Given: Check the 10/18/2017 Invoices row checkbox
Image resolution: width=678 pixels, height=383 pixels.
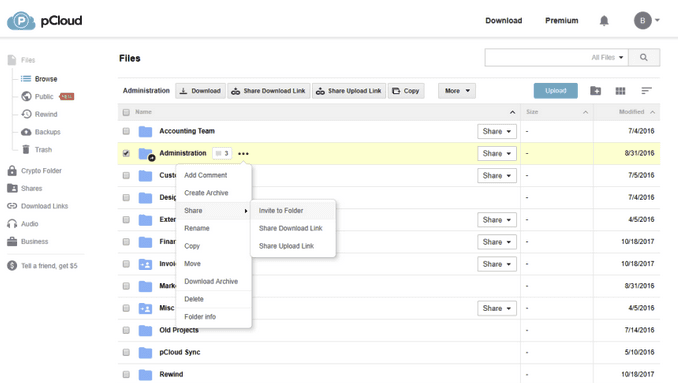Looking at the screenshot, I should (x=126, y=264).
